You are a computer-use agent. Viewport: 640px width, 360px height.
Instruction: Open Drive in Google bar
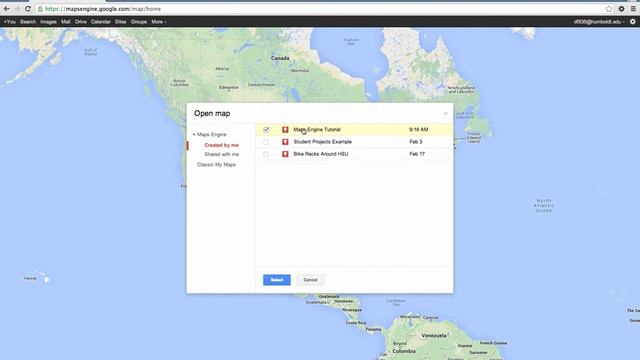pyautogui.click(x=80, y=22)
